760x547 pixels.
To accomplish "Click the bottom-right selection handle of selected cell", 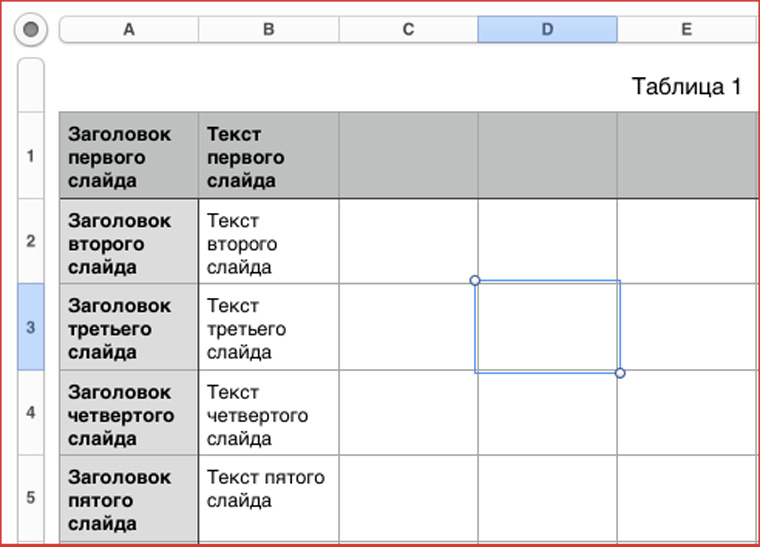I will [620, 373].
